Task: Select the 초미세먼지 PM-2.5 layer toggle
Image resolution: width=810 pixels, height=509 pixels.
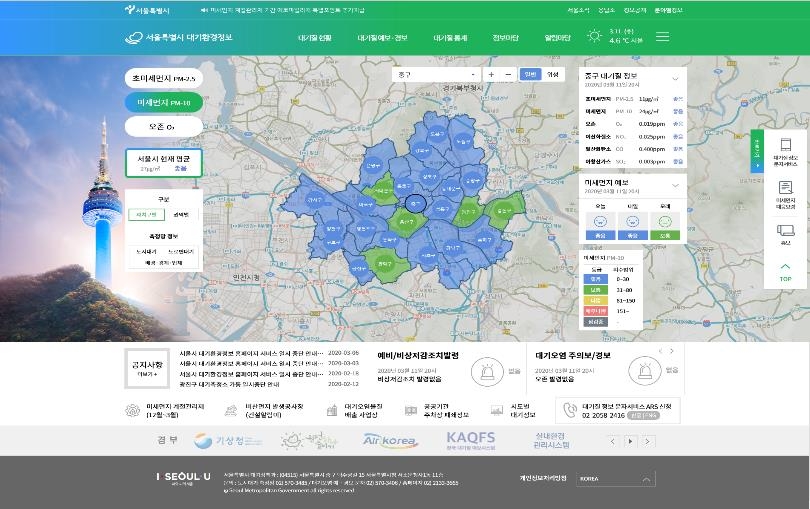Action: [164, 78]
